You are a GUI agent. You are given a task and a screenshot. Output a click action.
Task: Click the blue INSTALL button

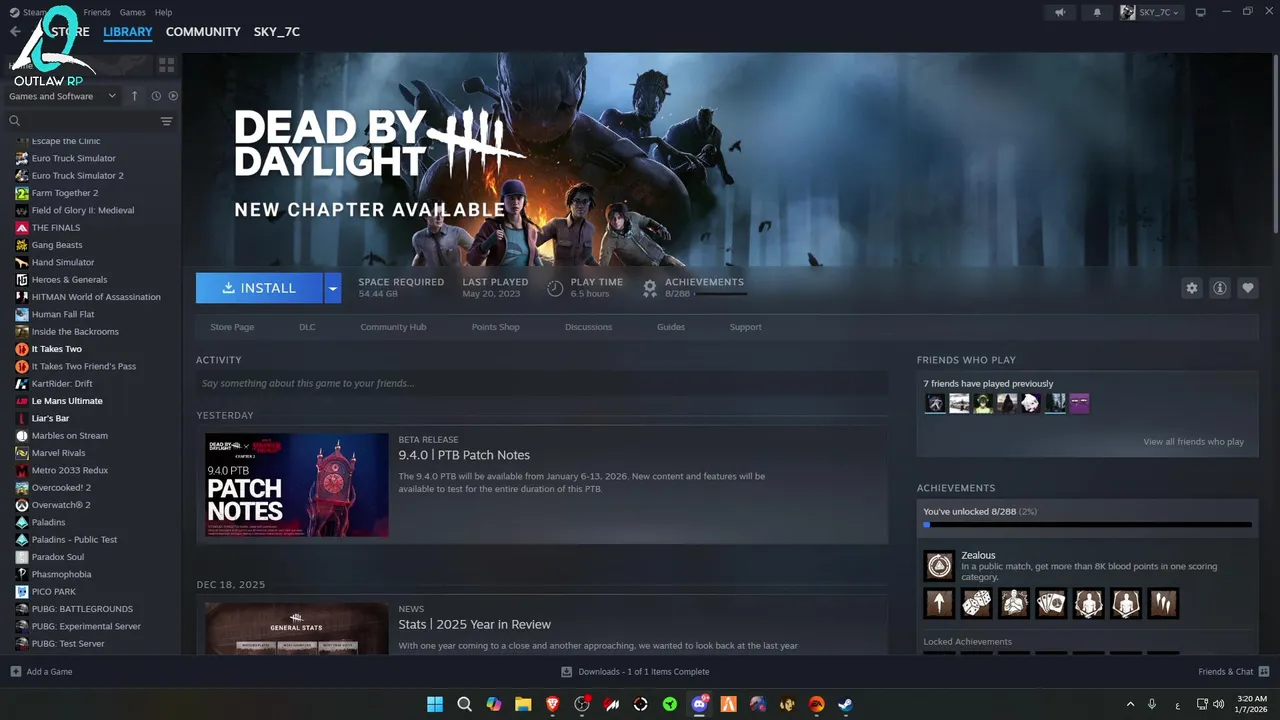[259, 288]
